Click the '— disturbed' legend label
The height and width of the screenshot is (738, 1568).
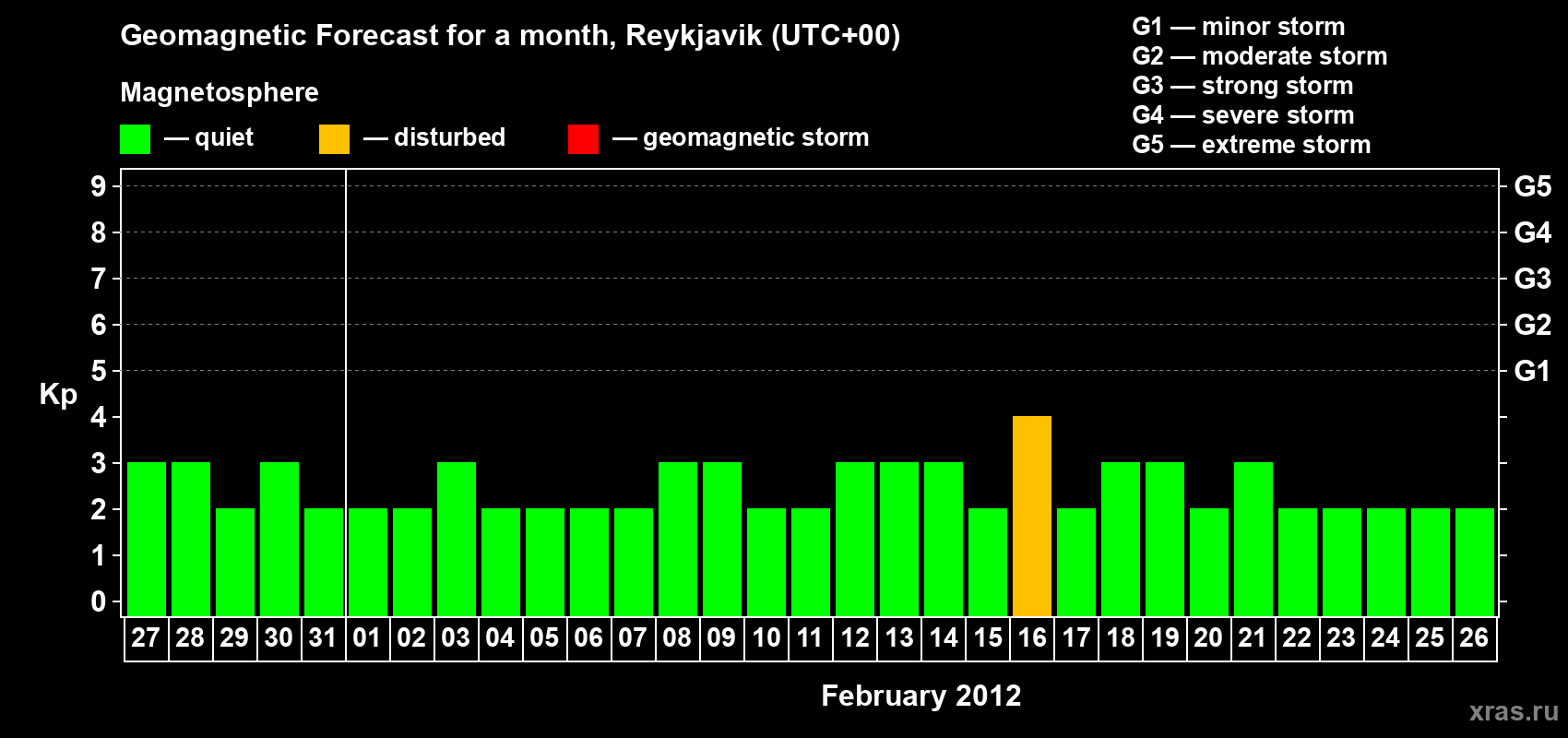[434, 137]
